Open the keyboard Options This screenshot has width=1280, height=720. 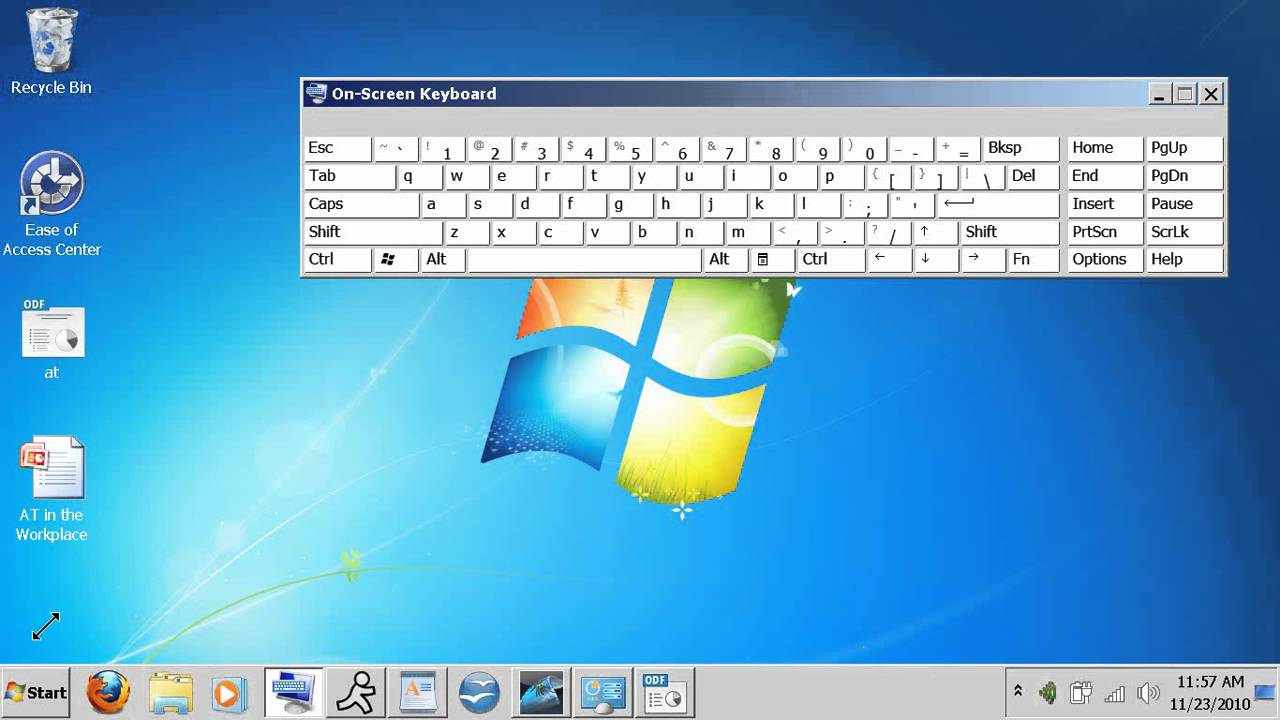coord(1106,260)
